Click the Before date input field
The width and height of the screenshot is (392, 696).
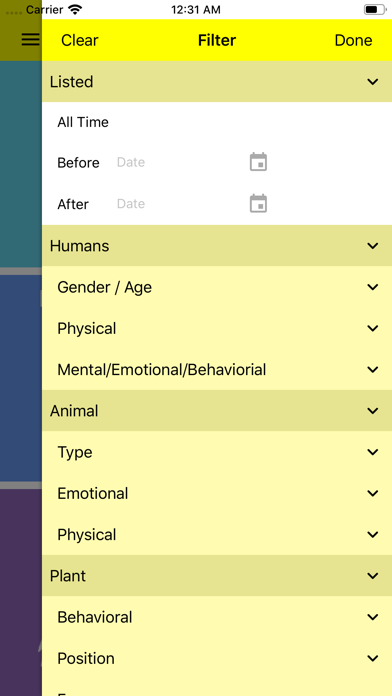click(178, 162)
